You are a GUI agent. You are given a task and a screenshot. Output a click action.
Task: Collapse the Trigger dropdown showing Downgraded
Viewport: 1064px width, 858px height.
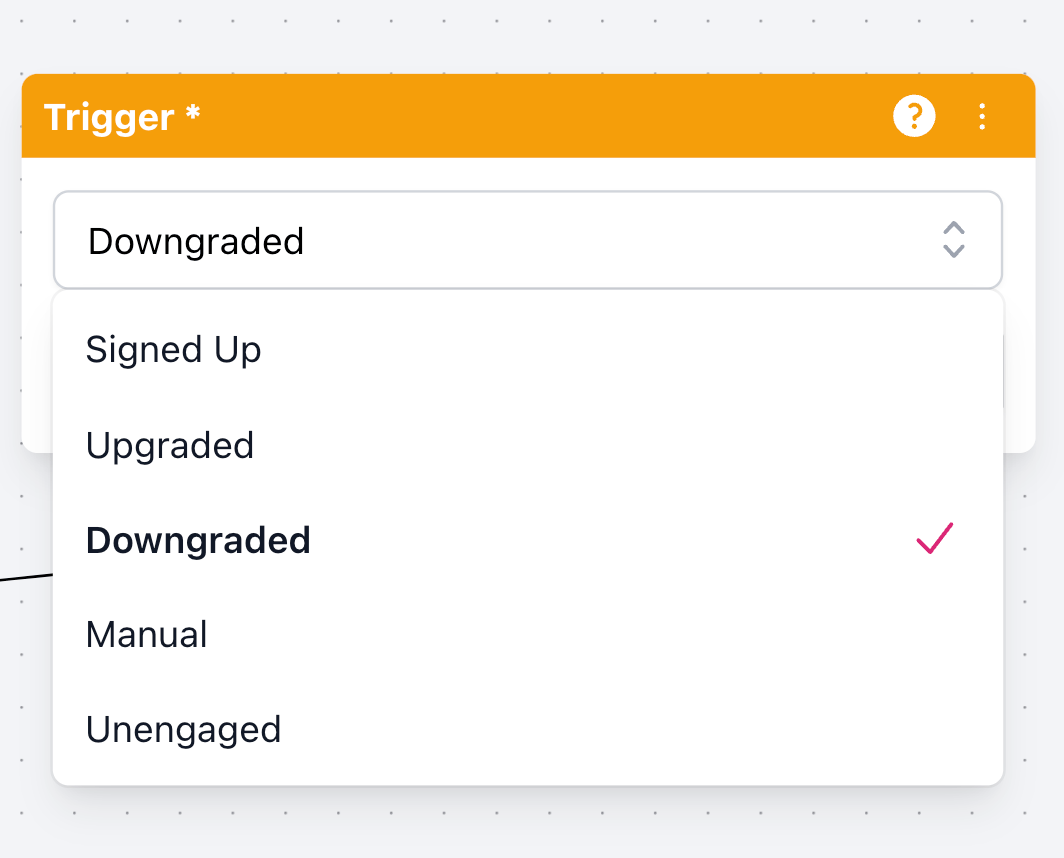click(x=528, y=240)
